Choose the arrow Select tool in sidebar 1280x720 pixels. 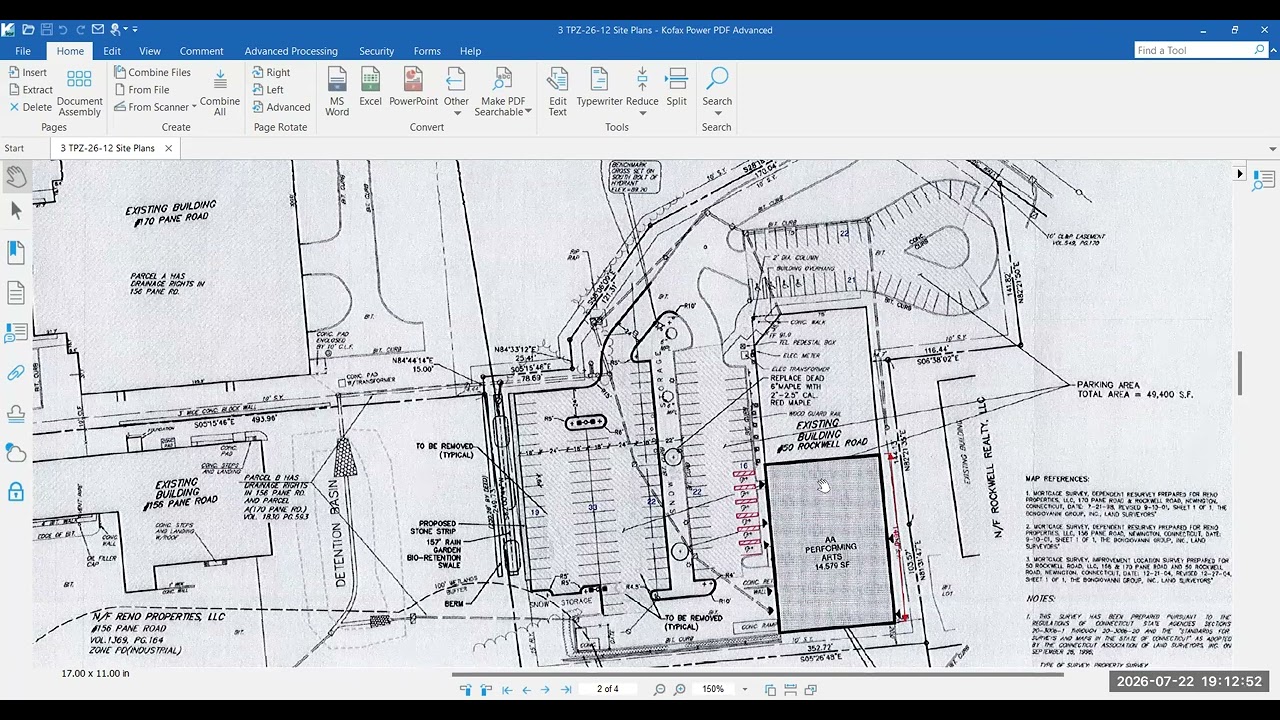[x=16, y=210]
